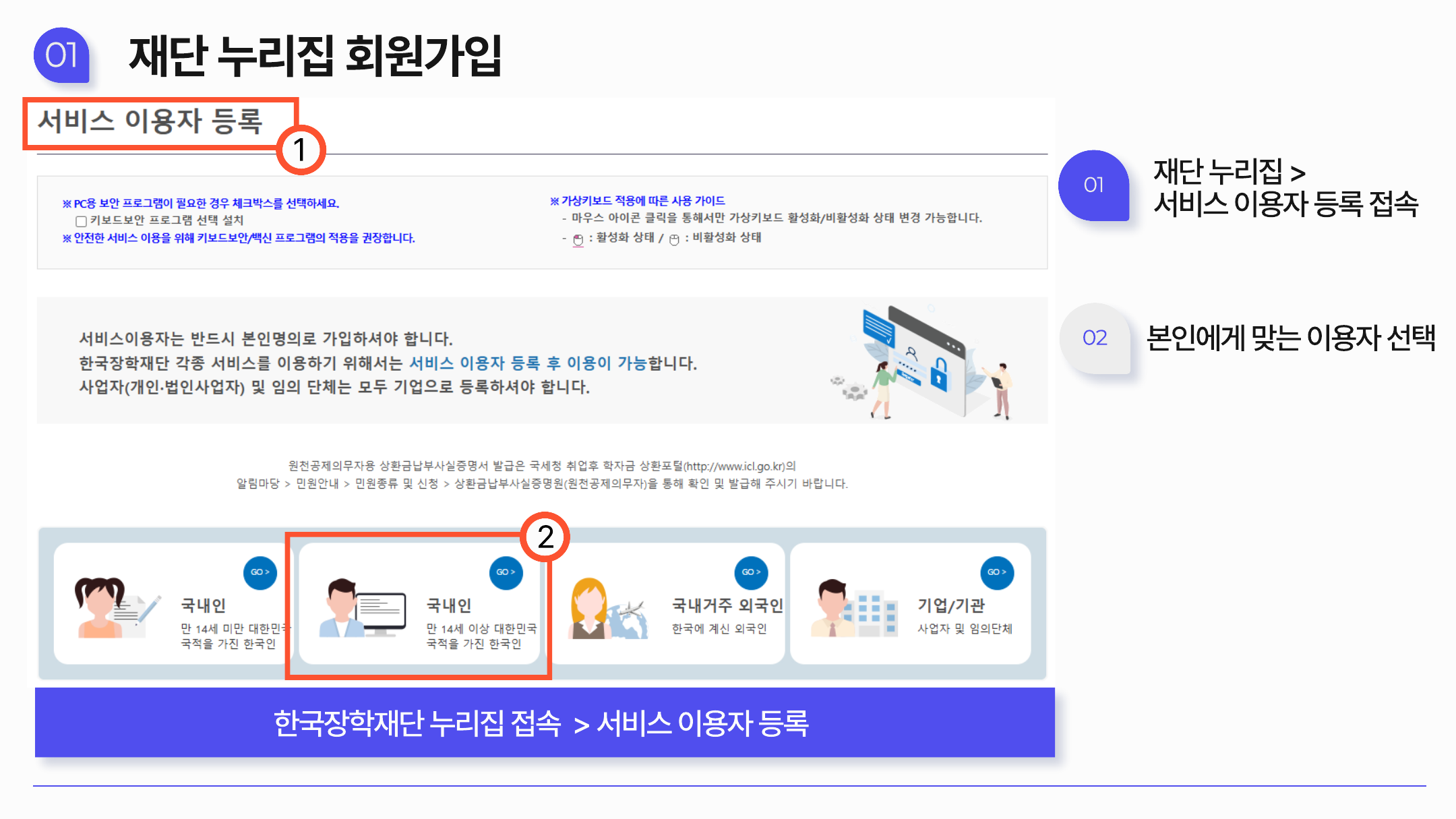Click the 사업자 및 임의단체 description
This screenshot has height=819, width=1456.
coord(965,629)
